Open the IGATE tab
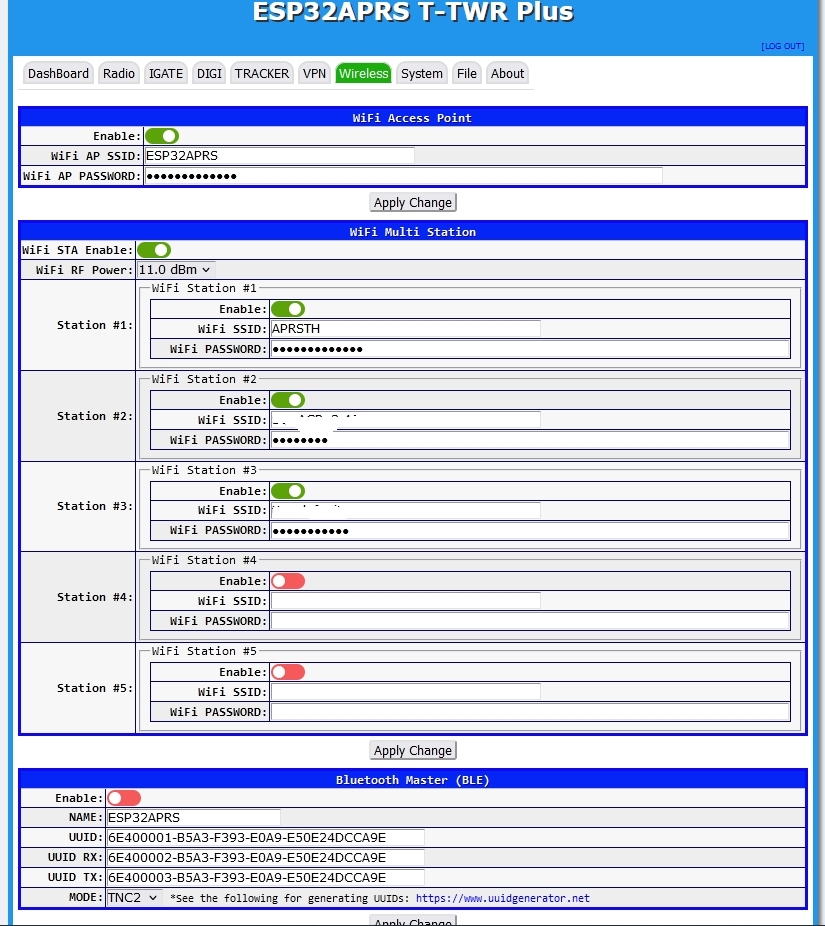Screen dimensions: 825x926 point(165,73)
